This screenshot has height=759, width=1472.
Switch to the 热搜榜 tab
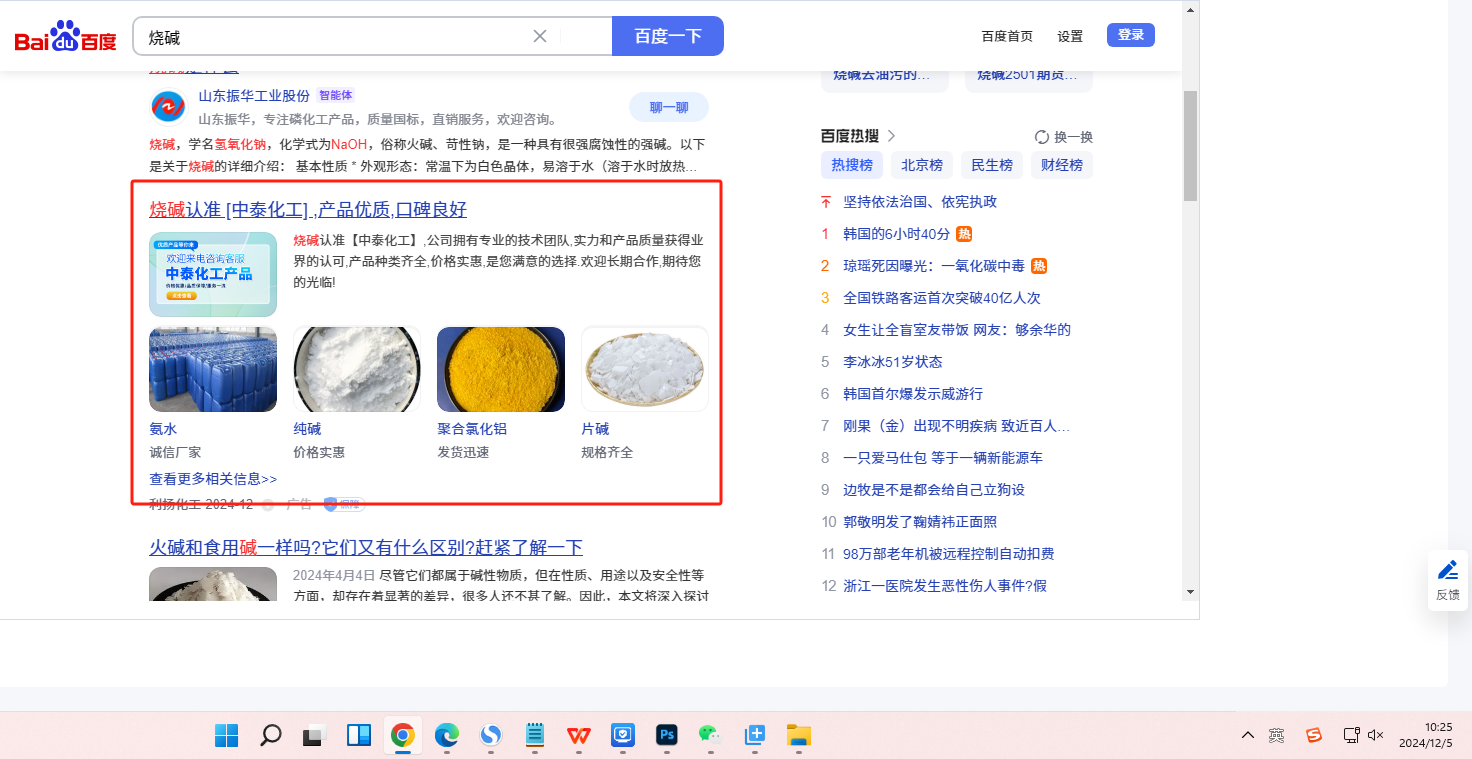click(x=852, y=165)
